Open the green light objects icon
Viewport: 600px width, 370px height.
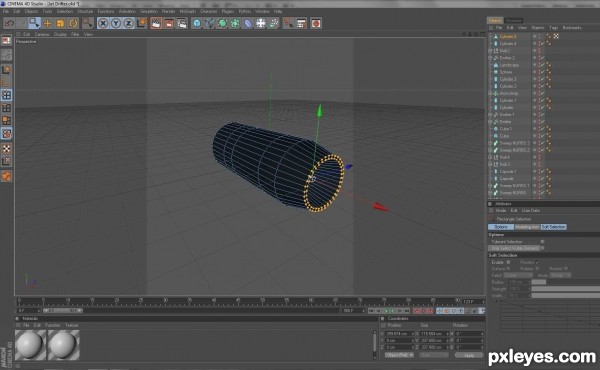(x=274, y=23)
